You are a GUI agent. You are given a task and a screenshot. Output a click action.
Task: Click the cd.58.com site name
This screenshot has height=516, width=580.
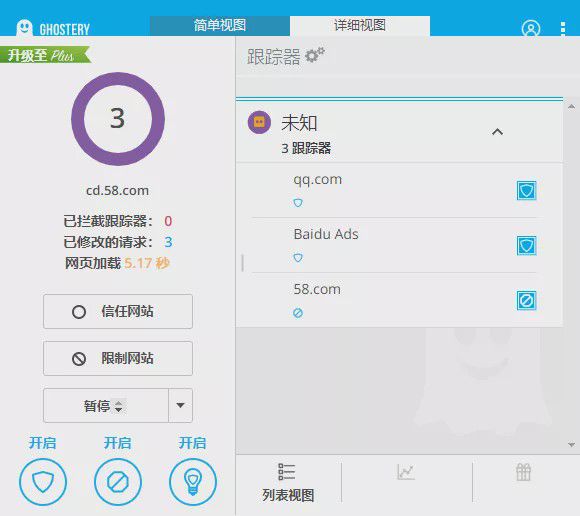[x=118, y=190]
